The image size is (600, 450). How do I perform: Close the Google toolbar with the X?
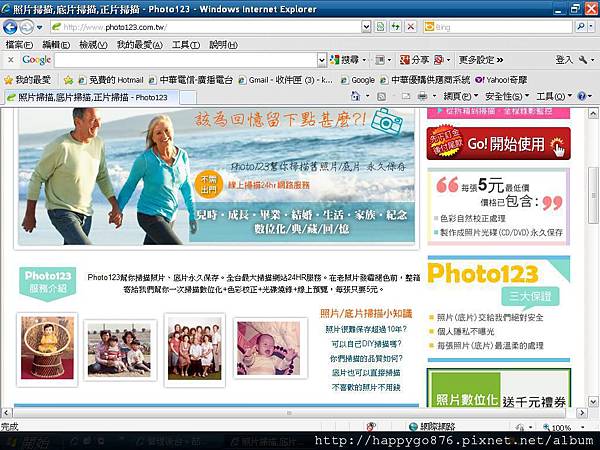coord(11,60)
